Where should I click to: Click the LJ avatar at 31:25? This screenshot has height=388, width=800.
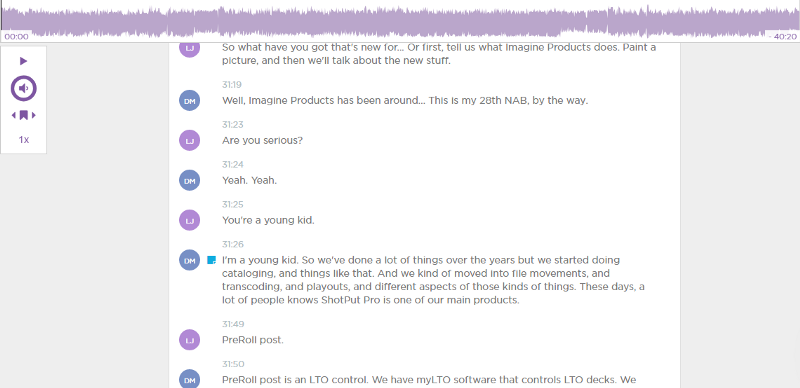tap(189, 220)
